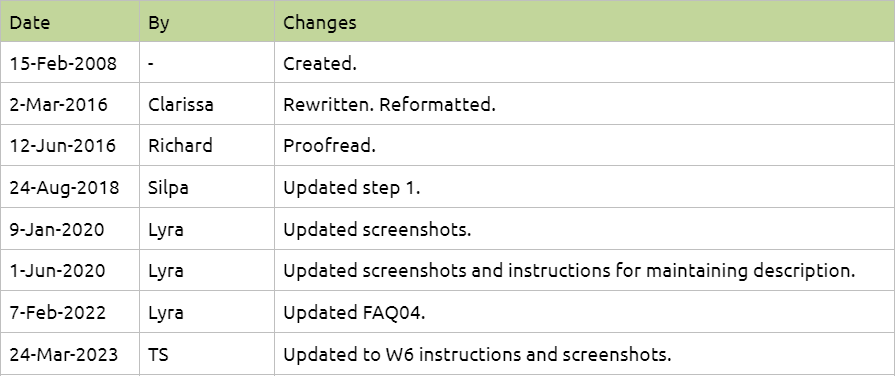Select the 15-Feb-2008 date cell

[x=70, y=63]
